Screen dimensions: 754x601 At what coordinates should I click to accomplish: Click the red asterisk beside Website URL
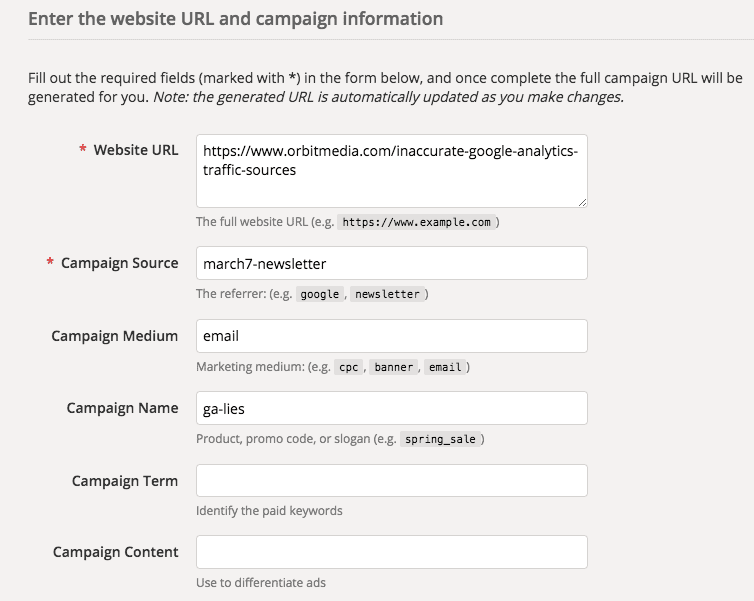pyautogui.click(x=83, y=149)
